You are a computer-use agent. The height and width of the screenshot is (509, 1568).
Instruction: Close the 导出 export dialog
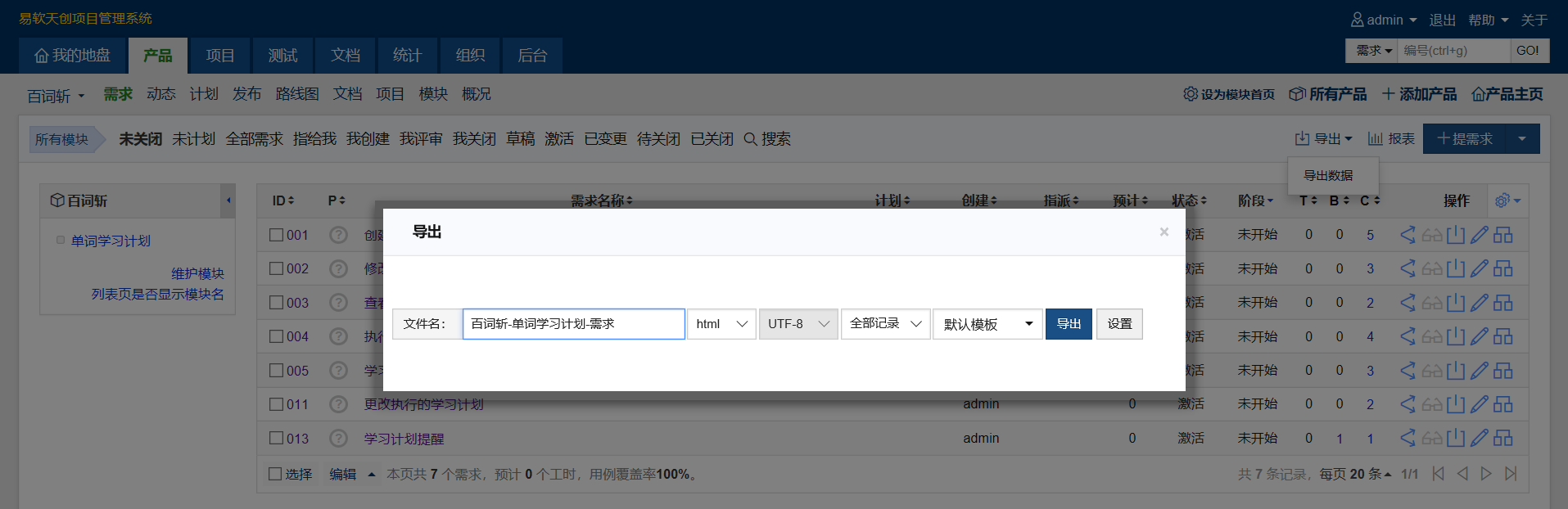click(x=1164, y=232)
